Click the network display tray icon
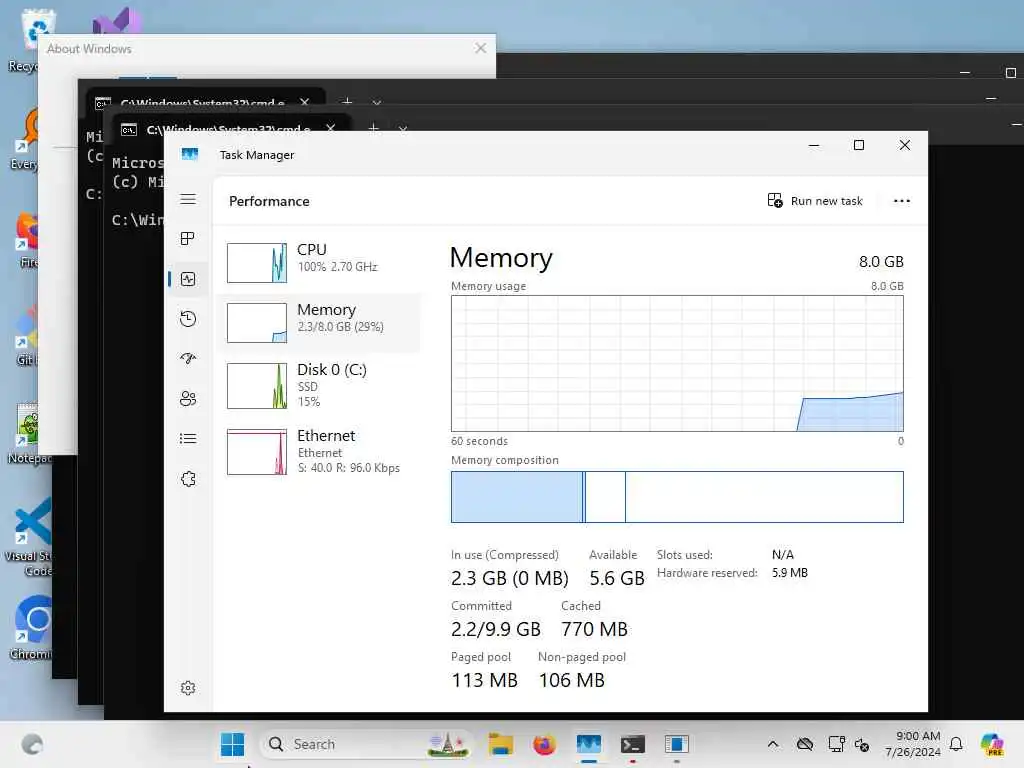 click(836, 744)
